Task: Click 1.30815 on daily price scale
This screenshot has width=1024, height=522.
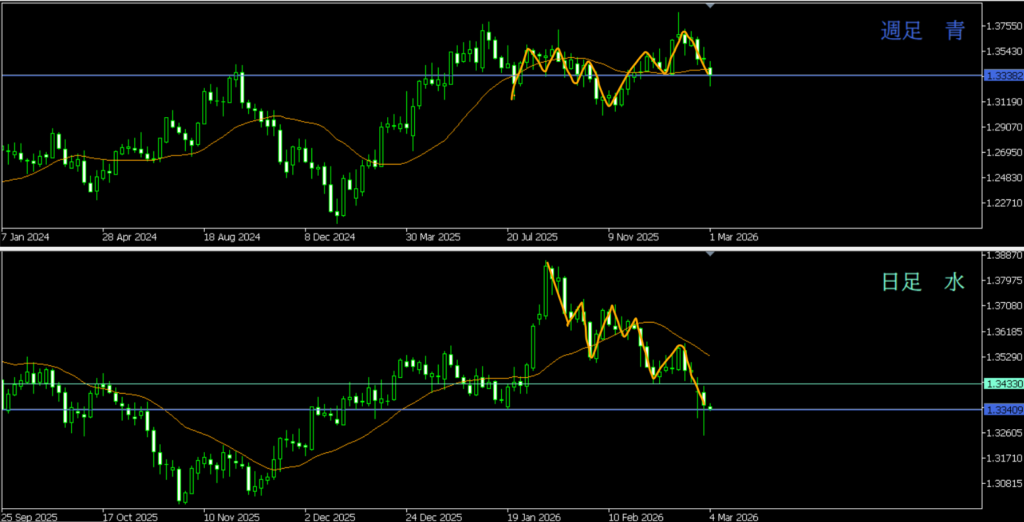Action: [1002, 483]
